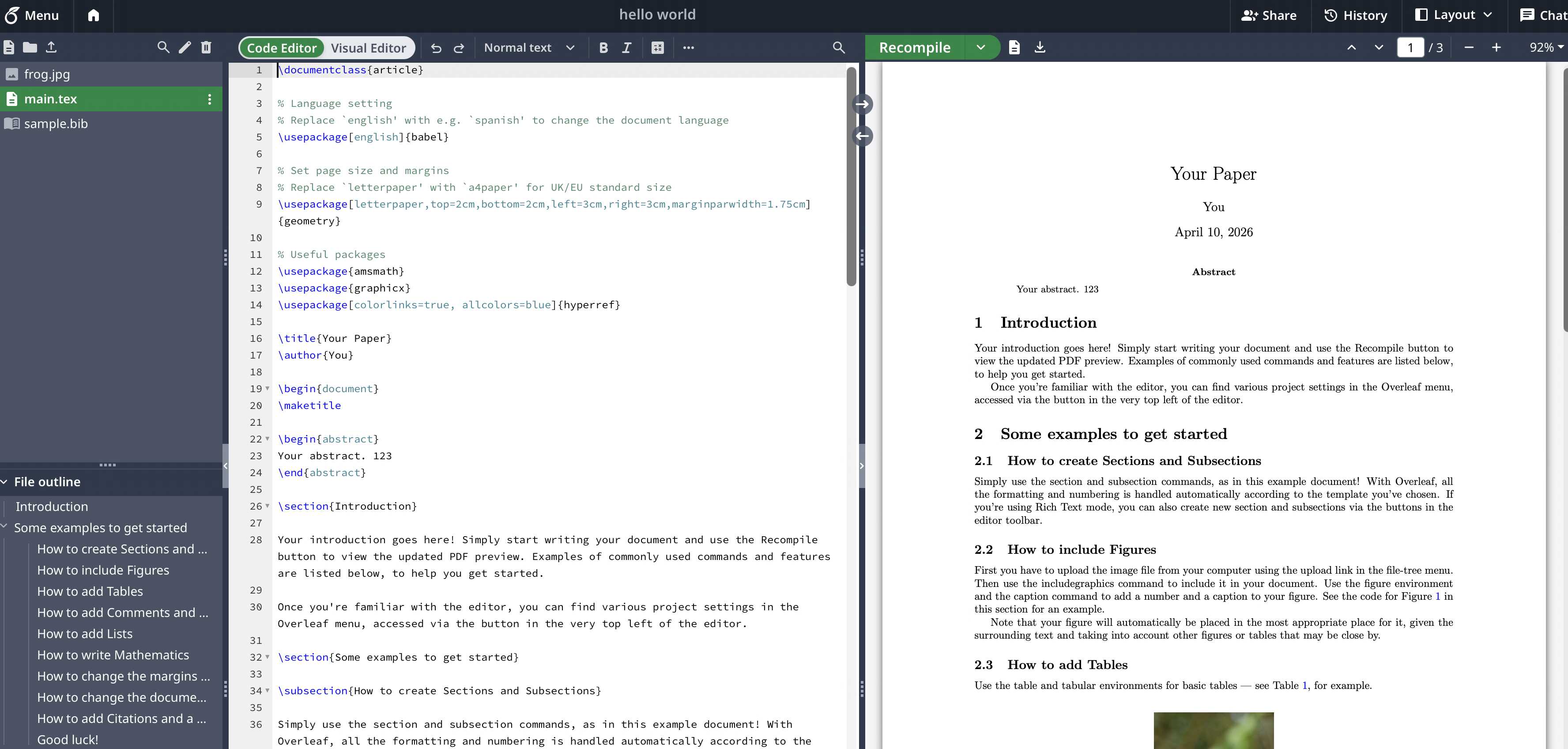The image size is (1568, 749).
Task: Open the Overleaf Menu
Action: pyautogui.click(x=32, y=15)
